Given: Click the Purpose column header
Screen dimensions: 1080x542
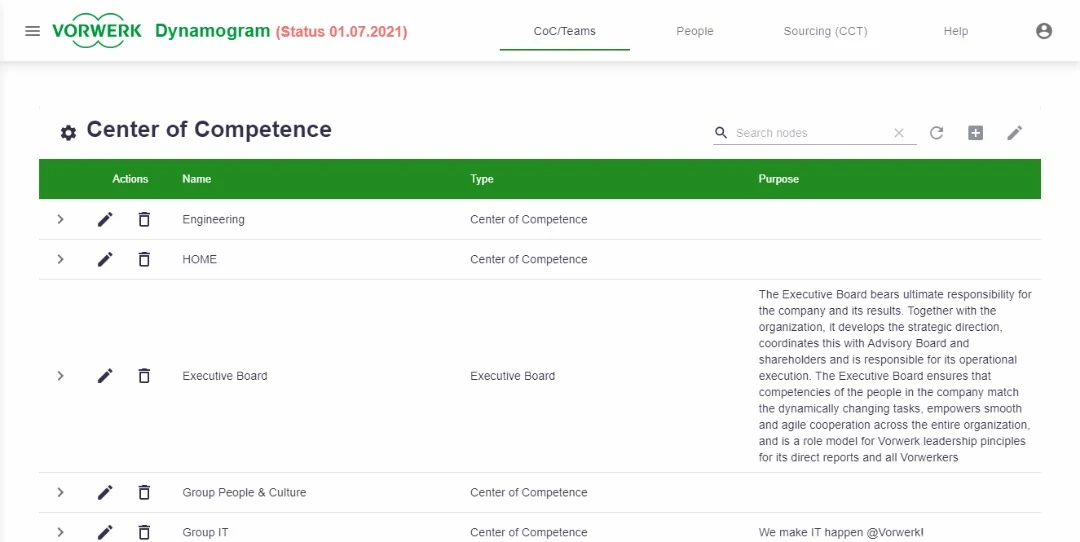Looking at the screenshot, I should [x=779, y=179].
